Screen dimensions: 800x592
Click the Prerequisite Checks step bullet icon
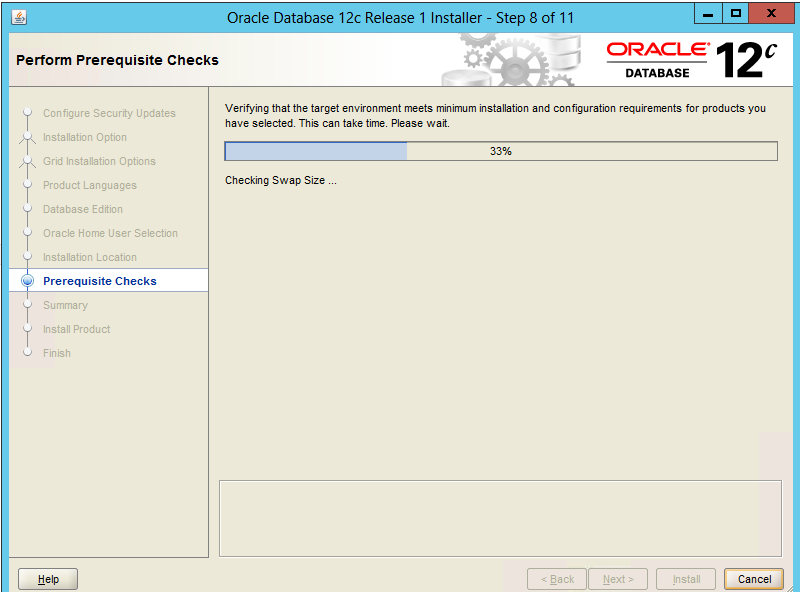pos(27,282)
